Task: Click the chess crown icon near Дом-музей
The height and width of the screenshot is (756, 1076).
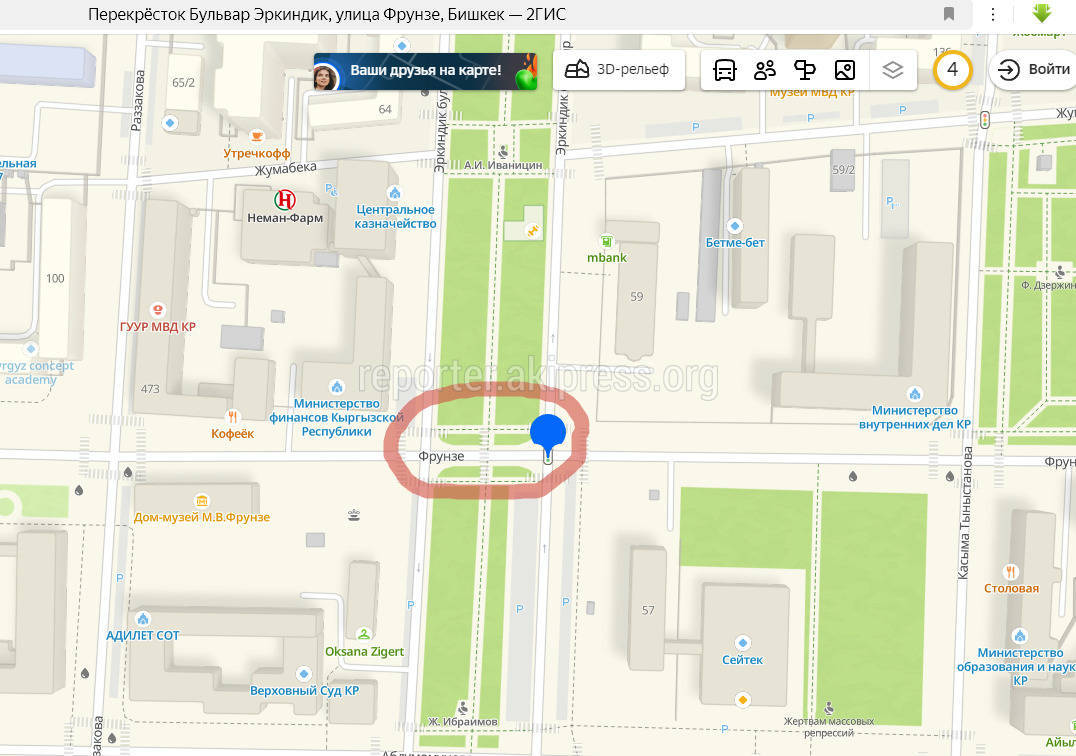Action: coord(353,515)
